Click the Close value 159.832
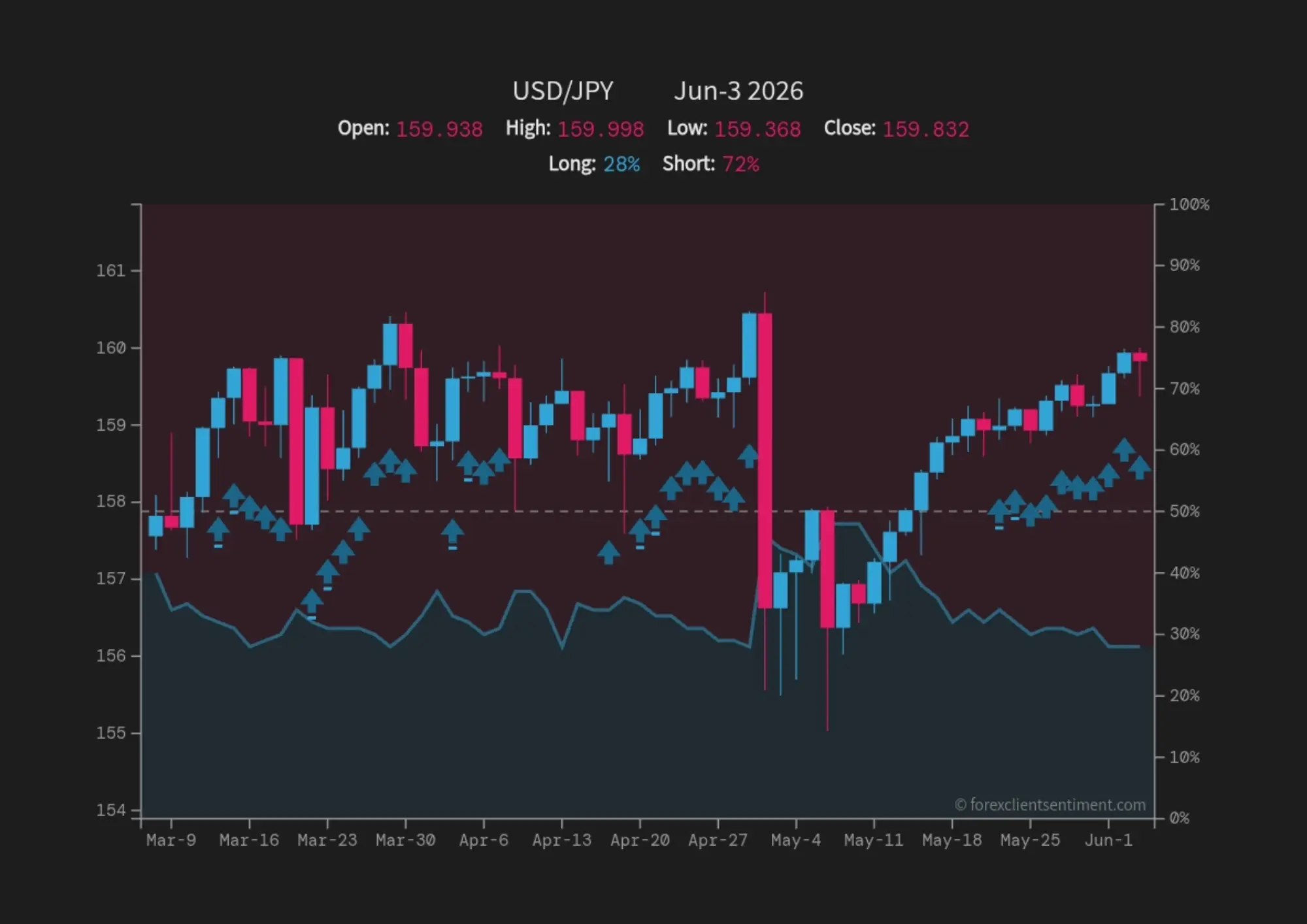 coord(926,129)
